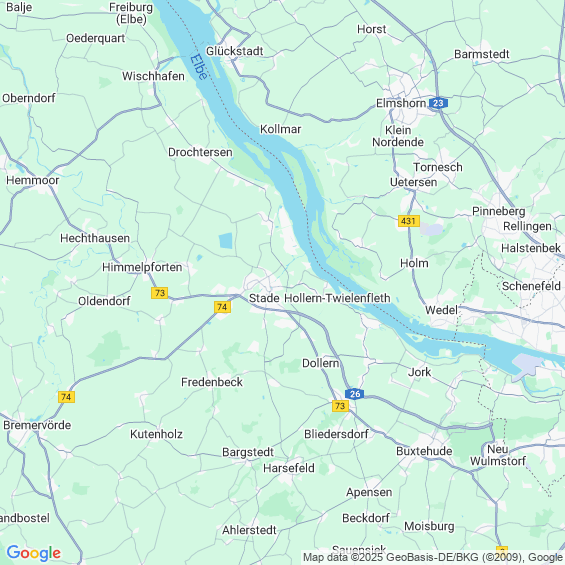Viewport: 565px width, 565px height.
Task: Click the Harsefeld town label
Action: pos(289,468)
